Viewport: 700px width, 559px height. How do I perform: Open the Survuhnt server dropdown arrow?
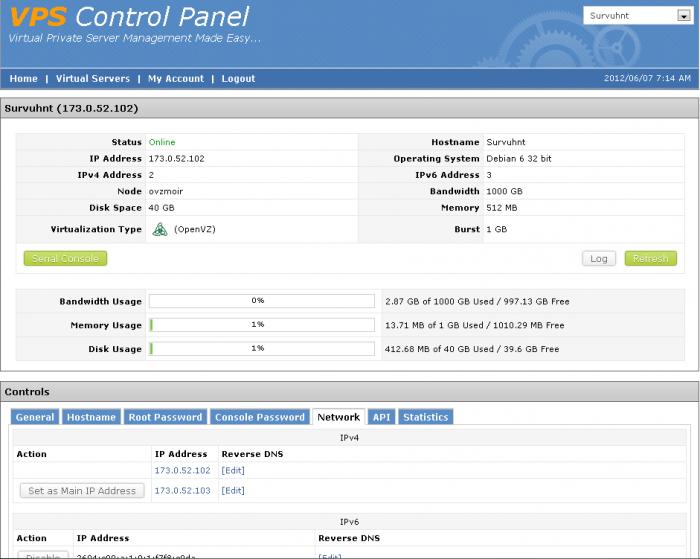683,16
